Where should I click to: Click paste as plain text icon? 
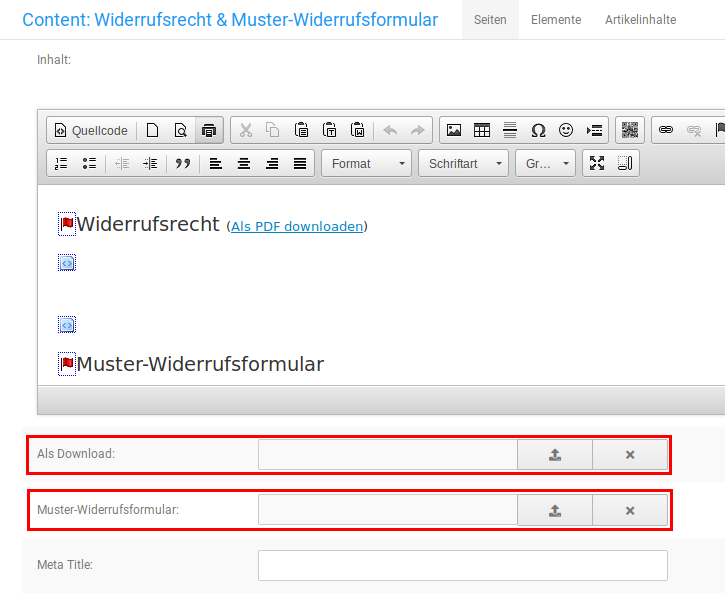330,130
